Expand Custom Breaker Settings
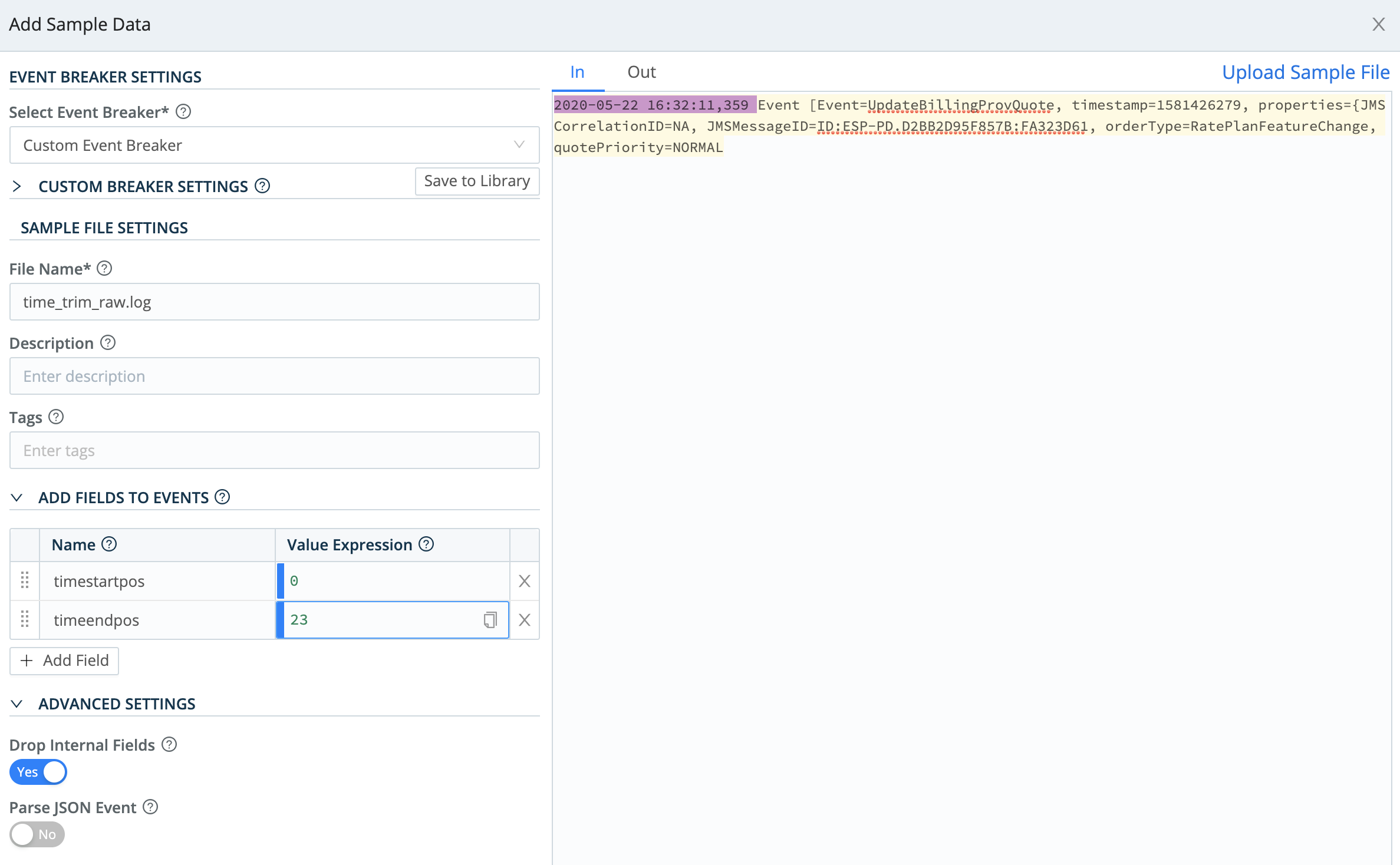1400x865 pixels. (x=17, y=186)
